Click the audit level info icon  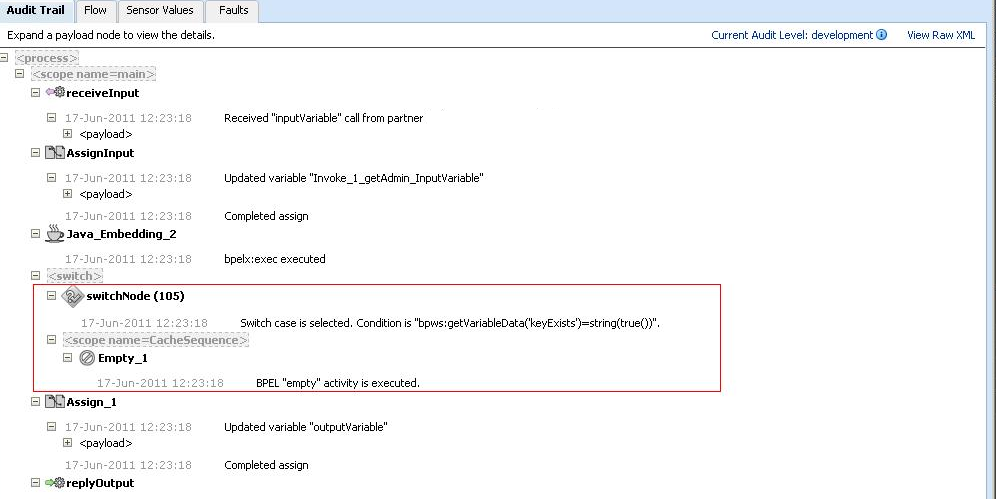tap(881, 35)
